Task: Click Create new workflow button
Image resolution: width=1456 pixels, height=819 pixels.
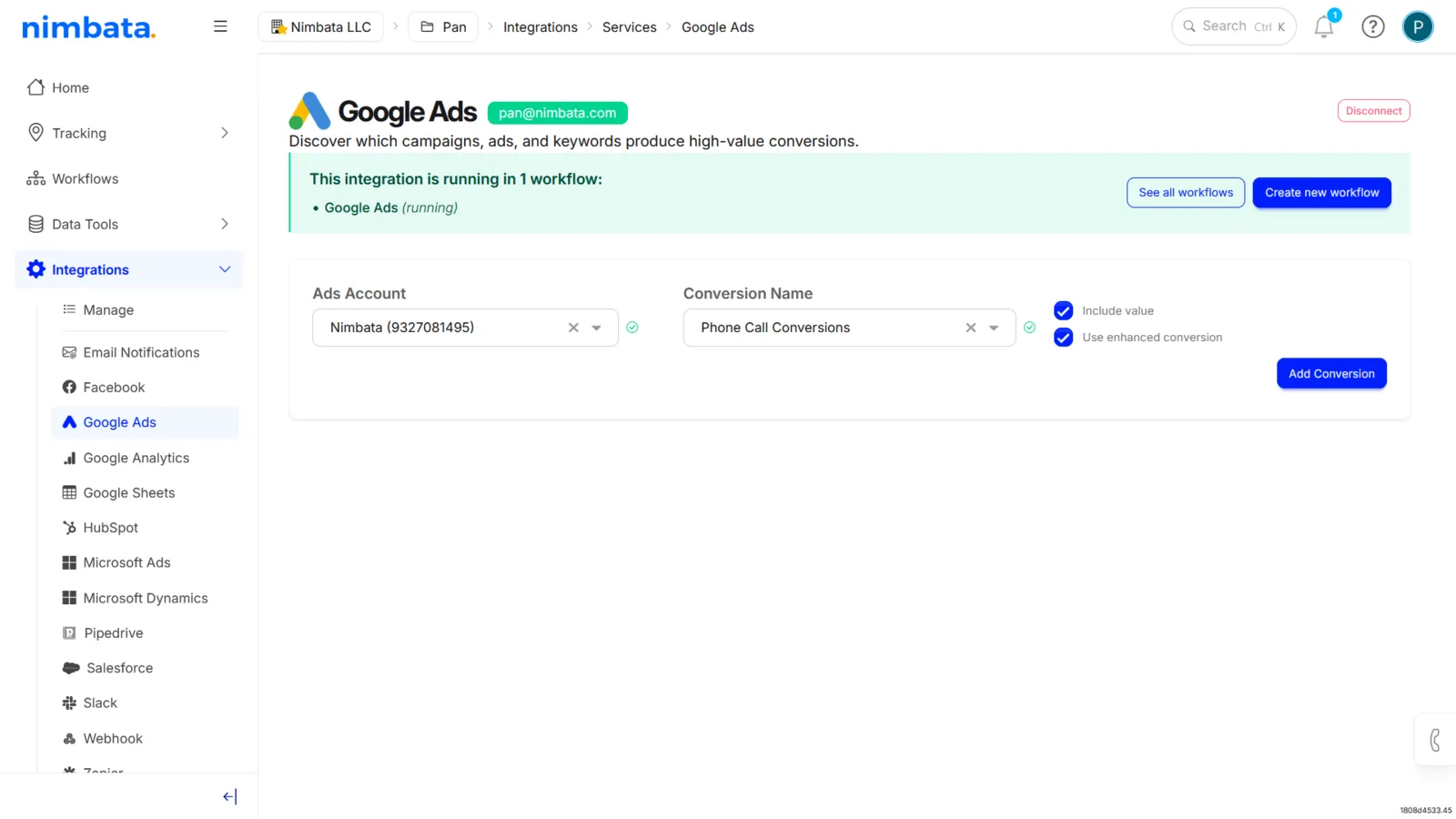Action: pos(1321,193)
